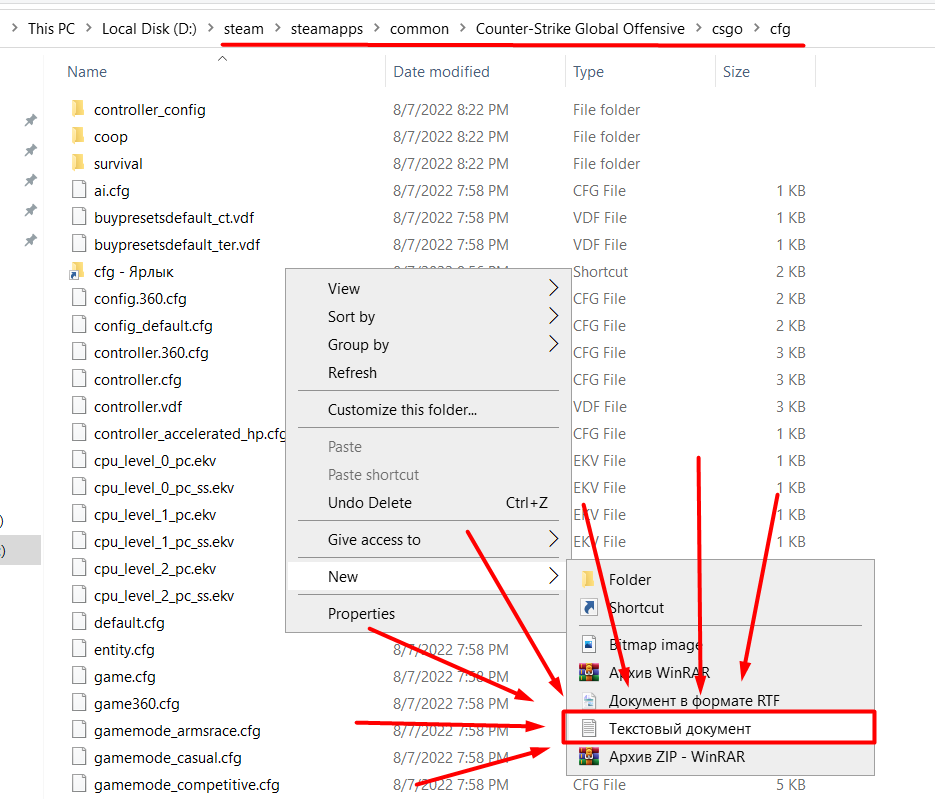Click the controller_config folder icon
935x799 pixels.
(78, 109)
